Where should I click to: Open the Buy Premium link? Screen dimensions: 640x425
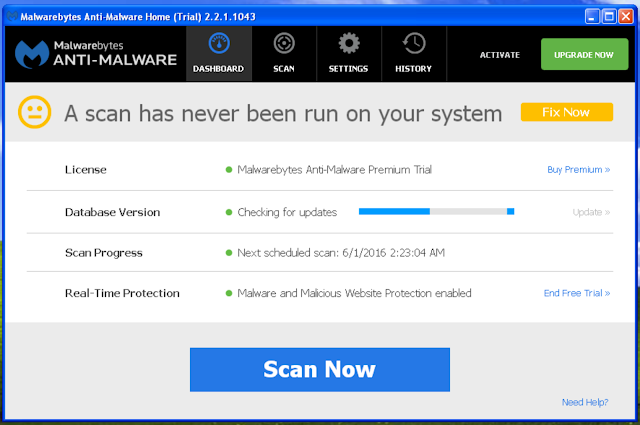pos(579,169)
